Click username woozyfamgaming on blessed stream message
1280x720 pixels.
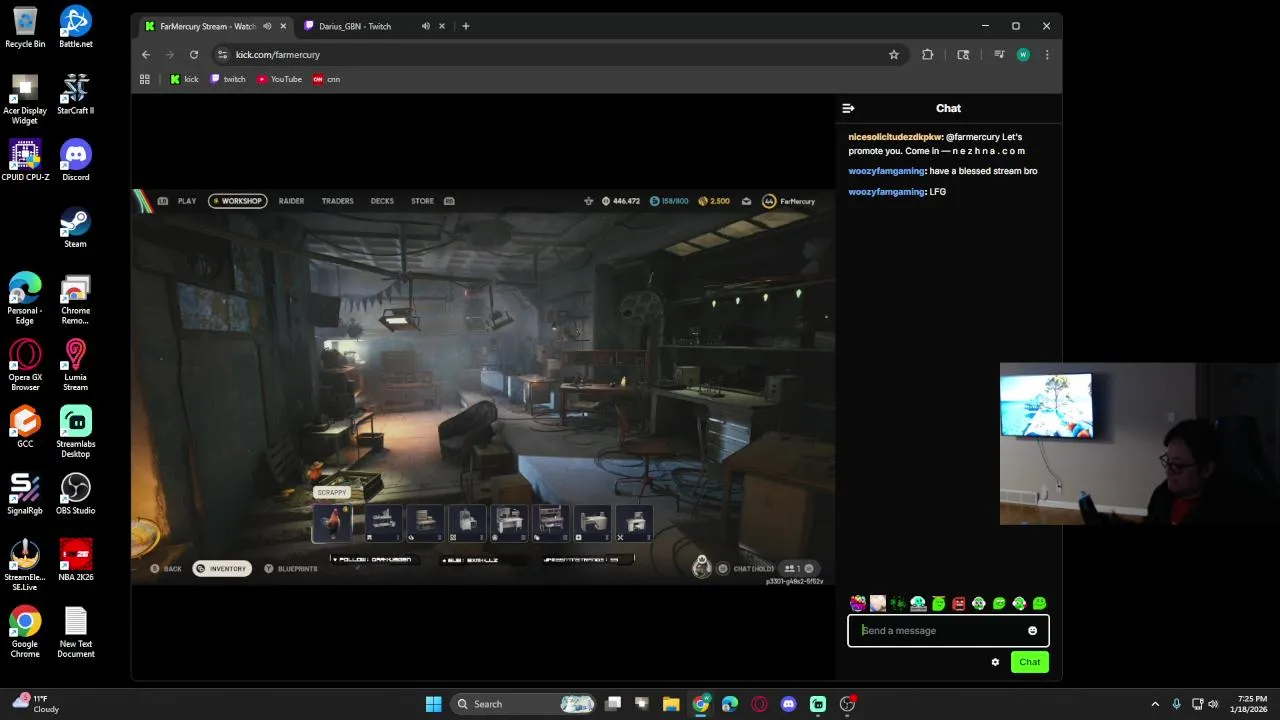[x=886, y=171]
